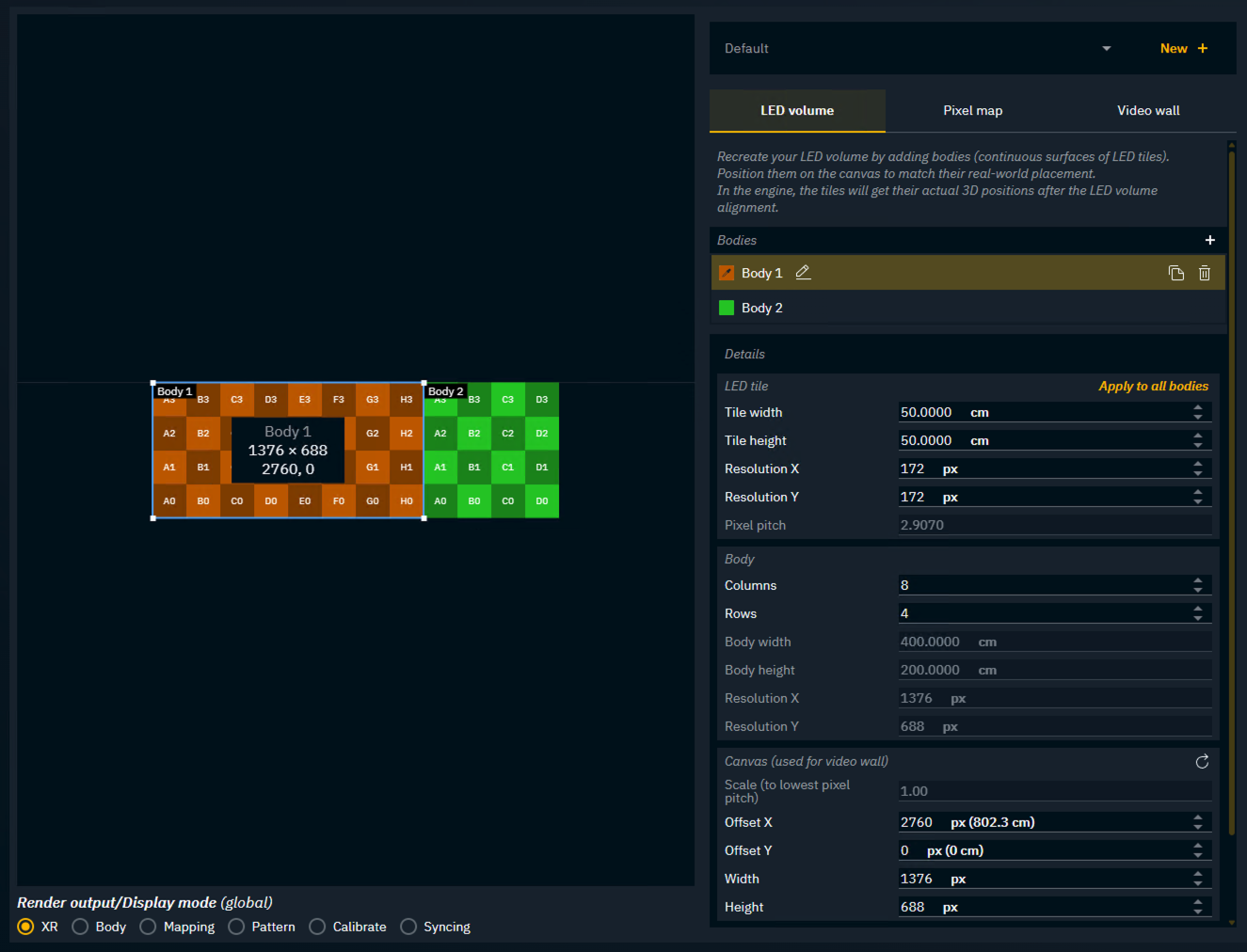Select the green Body 2 on canvas

491,450
